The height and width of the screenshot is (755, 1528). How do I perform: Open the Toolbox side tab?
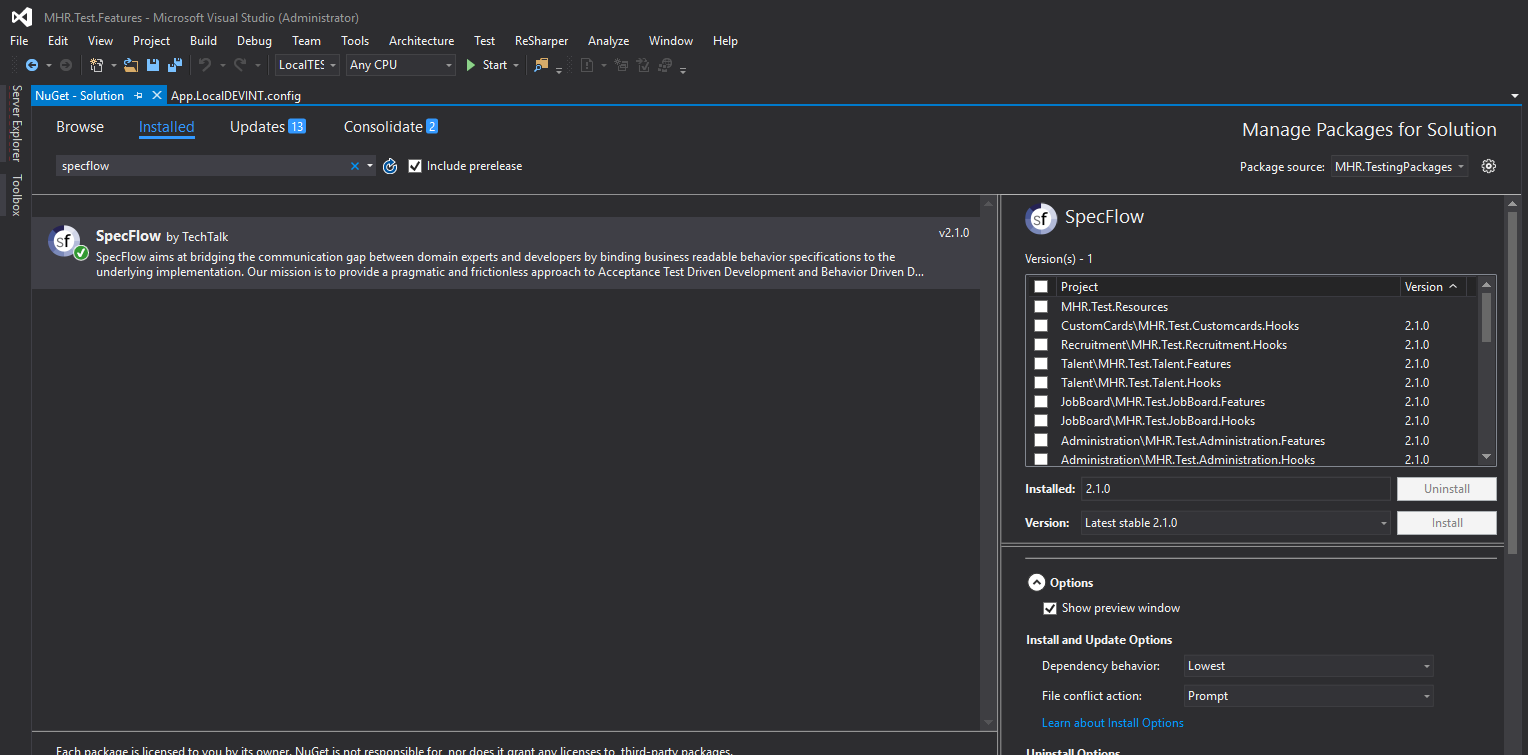16,195
